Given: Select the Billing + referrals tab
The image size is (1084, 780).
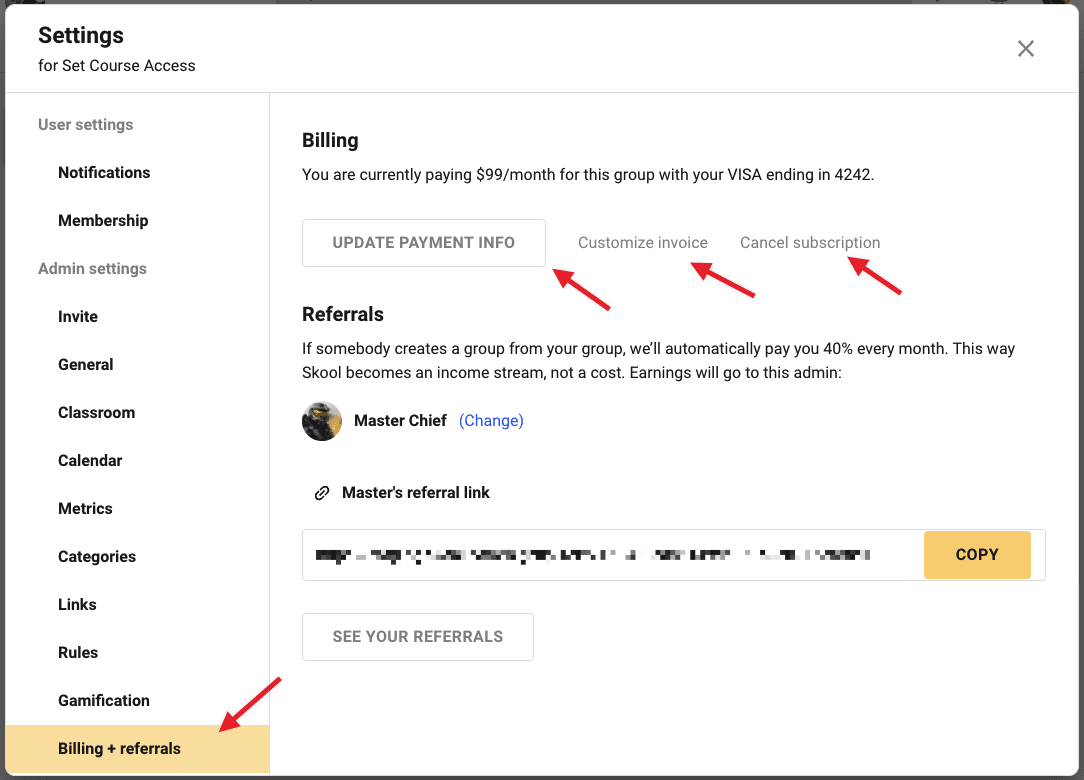Looking at the screenshot, I should [x=120, y=749].
